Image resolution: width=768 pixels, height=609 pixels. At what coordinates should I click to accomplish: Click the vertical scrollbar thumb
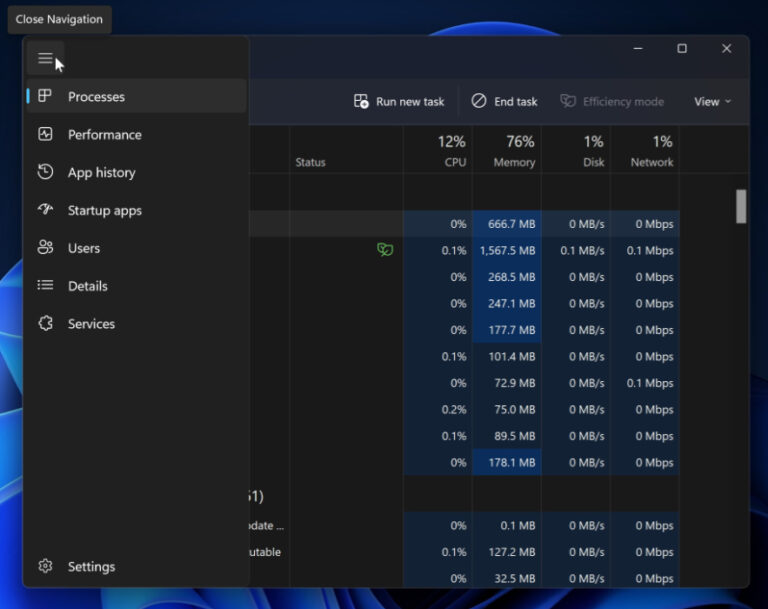tap(741, 206)
